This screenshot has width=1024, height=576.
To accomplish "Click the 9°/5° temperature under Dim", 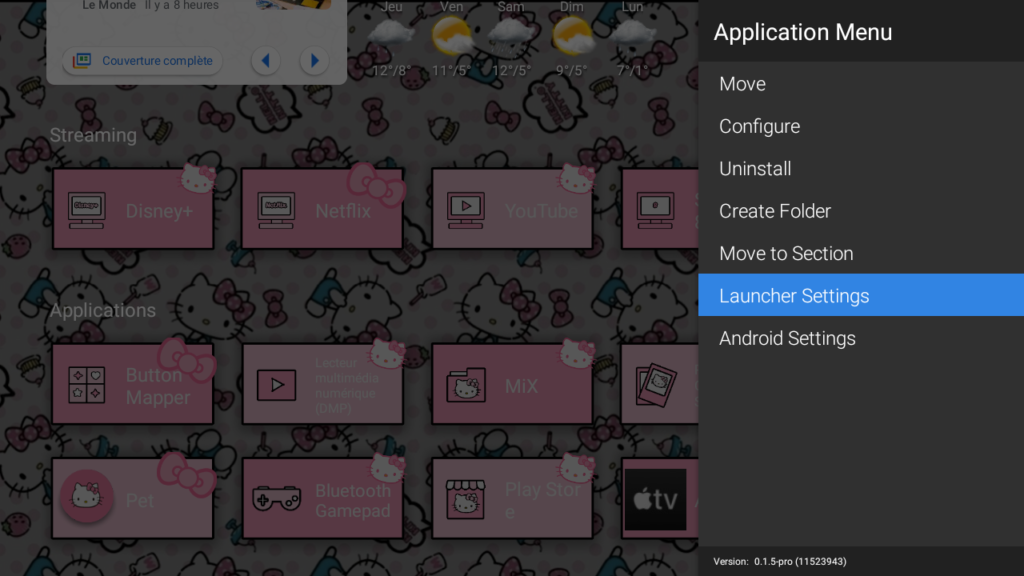I will 571,70.
